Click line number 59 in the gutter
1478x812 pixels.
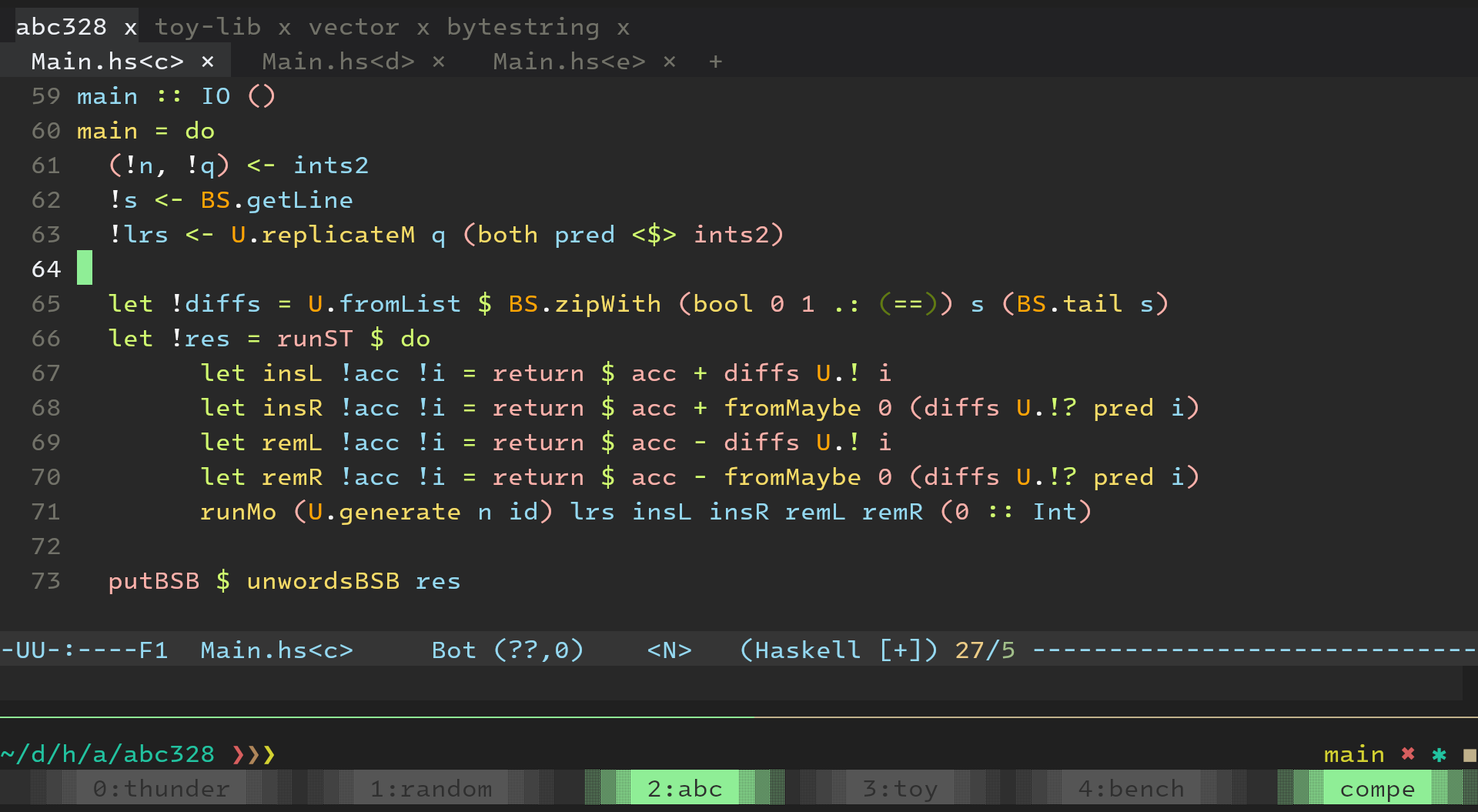pyautogui.click(x=46, y=96)
